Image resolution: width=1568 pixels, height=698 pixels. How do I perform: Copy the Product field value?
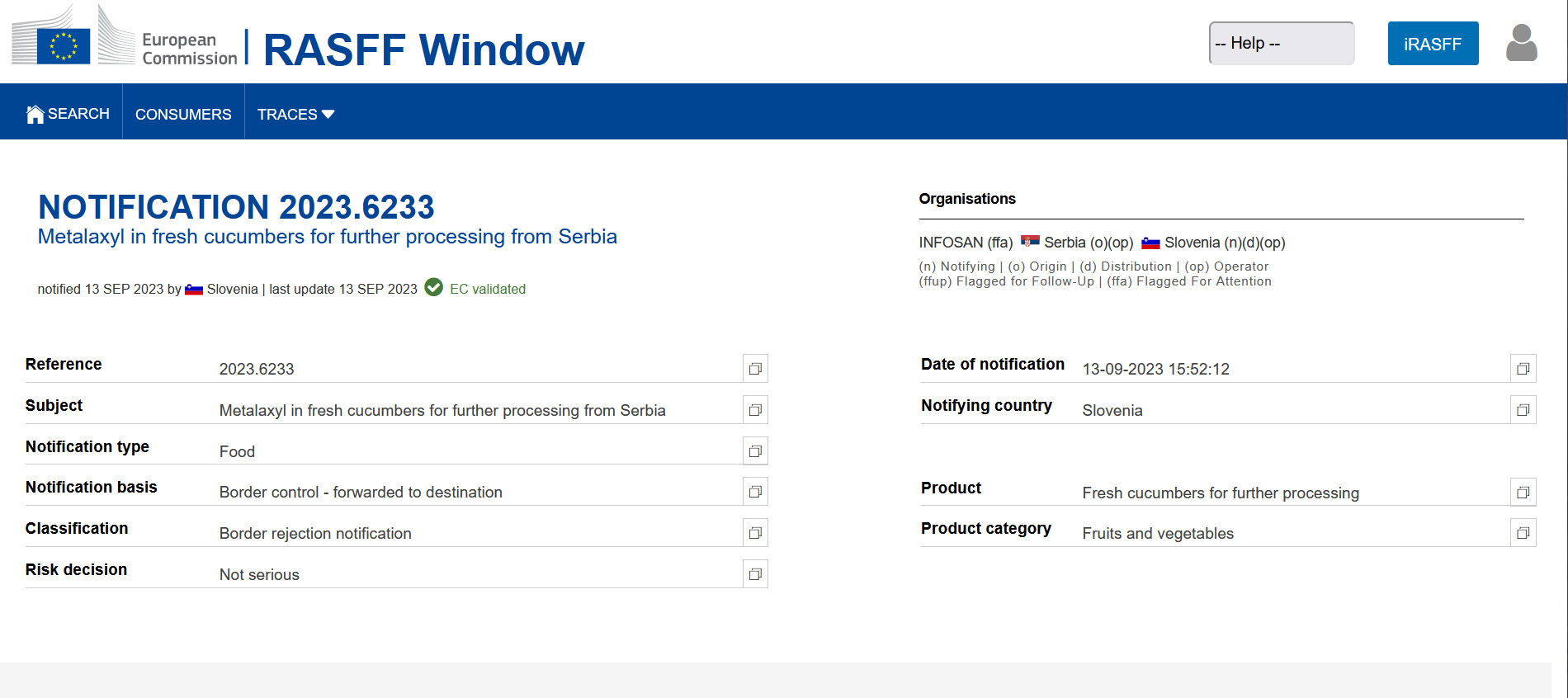tap(1523, 493)
